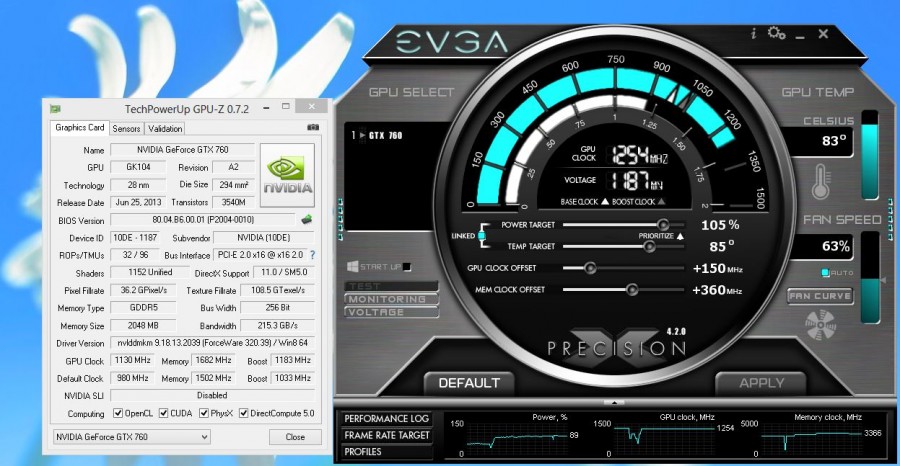Switch to the Graphics Card tab

tap(80, 128)
